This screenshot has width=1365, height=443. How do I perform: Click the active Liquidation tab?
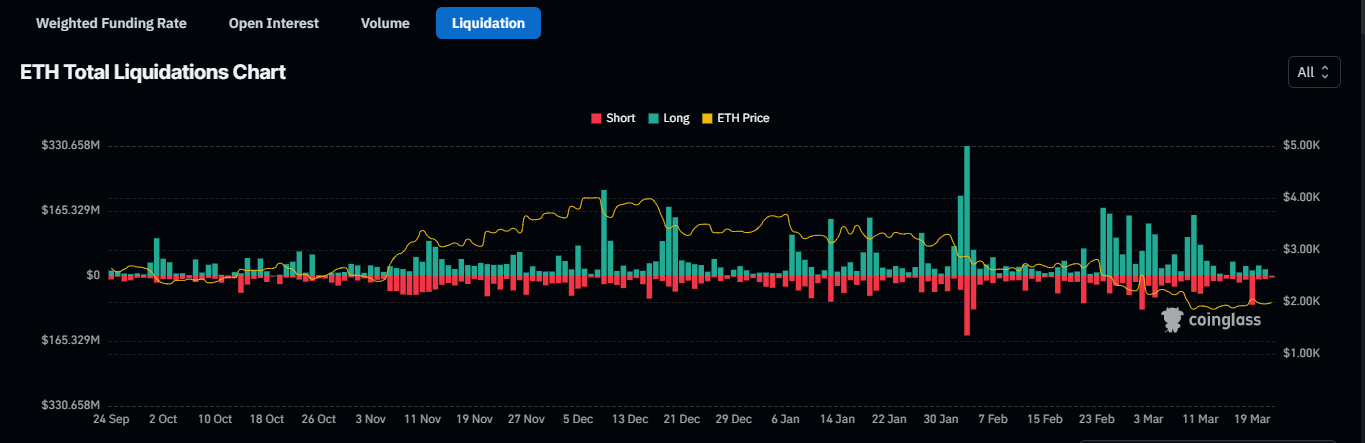(x=488, y=23)
